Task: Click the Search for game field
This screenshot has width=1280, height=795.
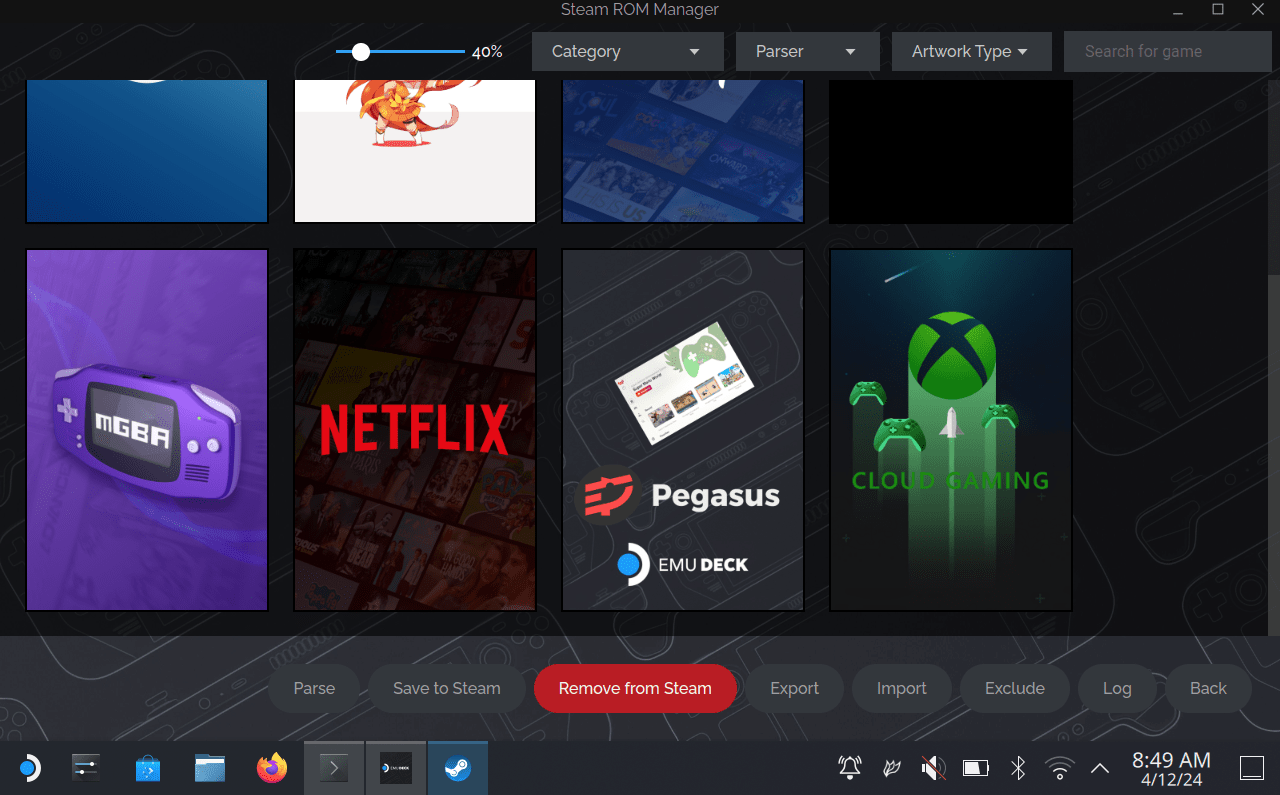Action: (1167, 51)
